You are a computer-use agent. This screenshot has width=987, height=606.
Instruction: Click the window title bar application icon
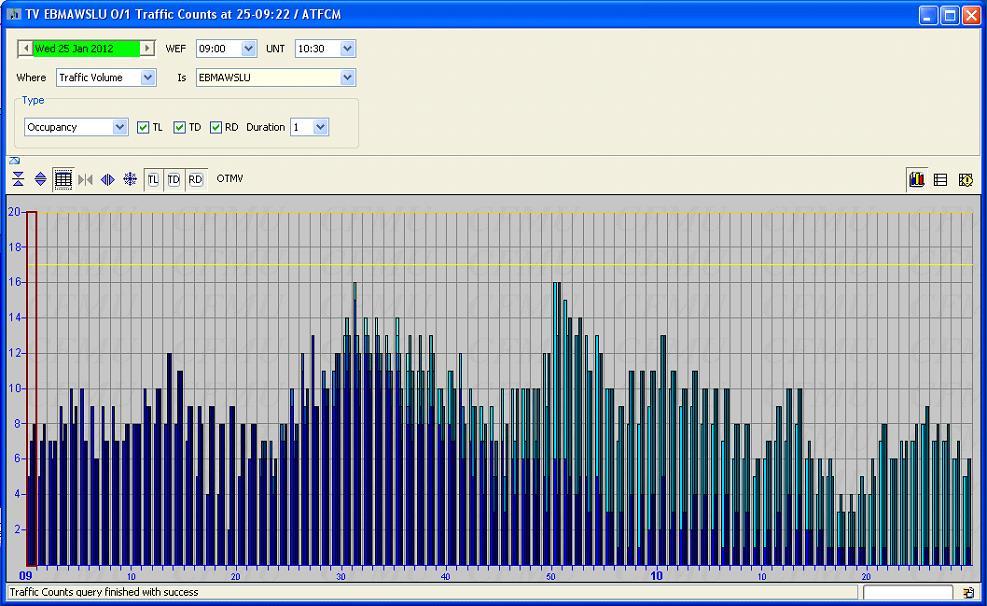[14, 14]
